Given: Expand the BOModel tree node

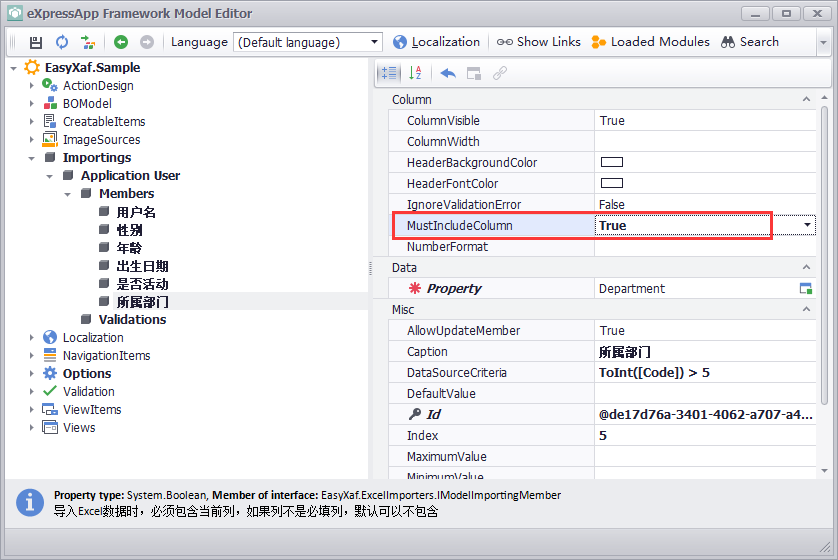Looking at the screenshot, I should 32,104.
